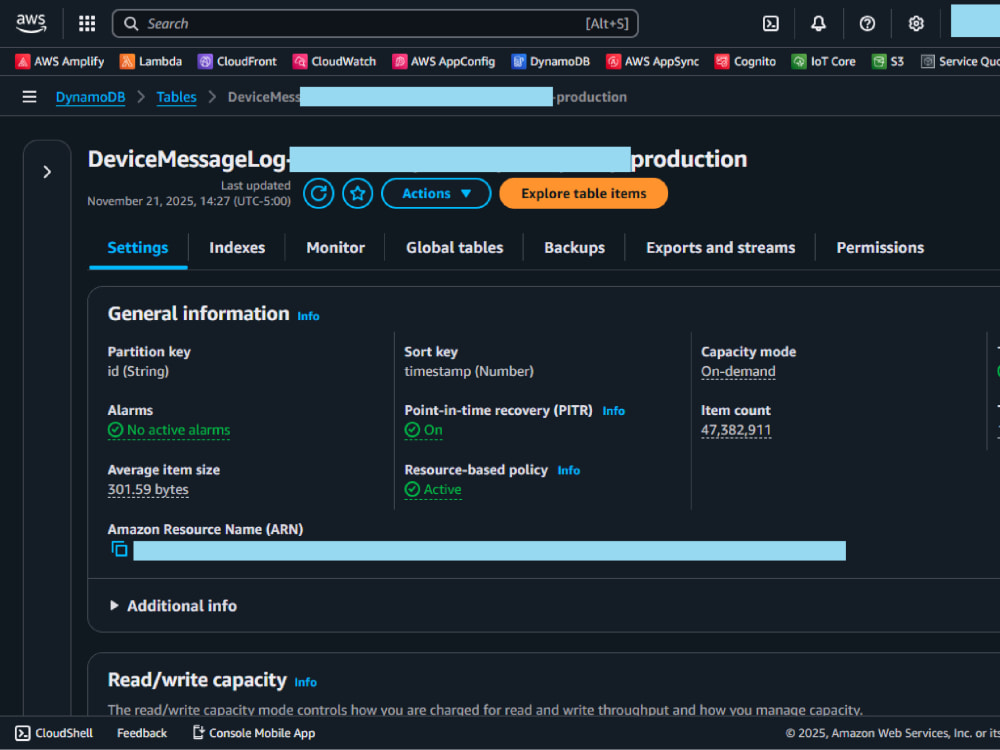Open IoT Core favorites shortcut
This screenshot has width=1000, height=750.
tap(823, 61)
